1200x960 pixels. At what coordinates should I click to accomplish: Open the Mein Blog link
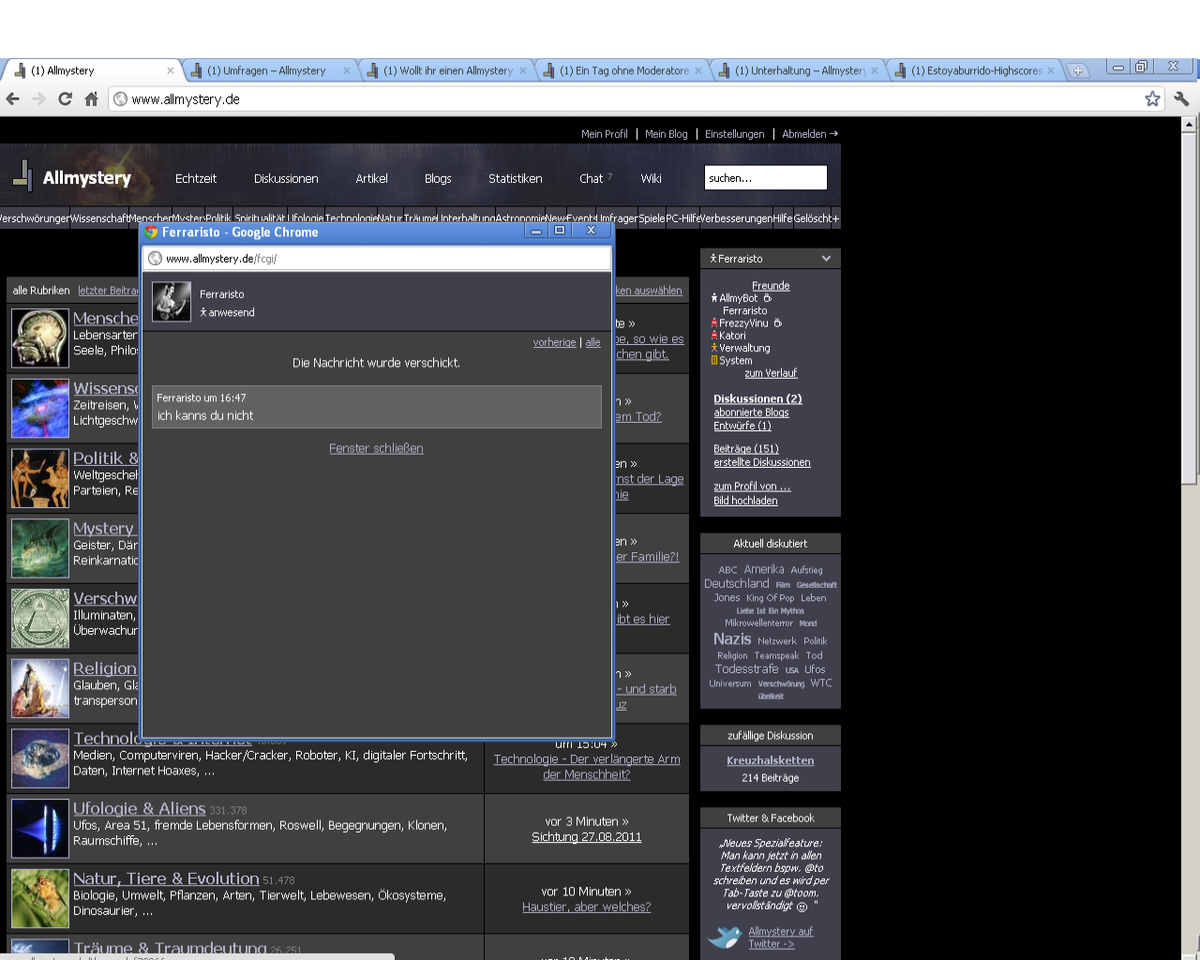pos(667,134)
